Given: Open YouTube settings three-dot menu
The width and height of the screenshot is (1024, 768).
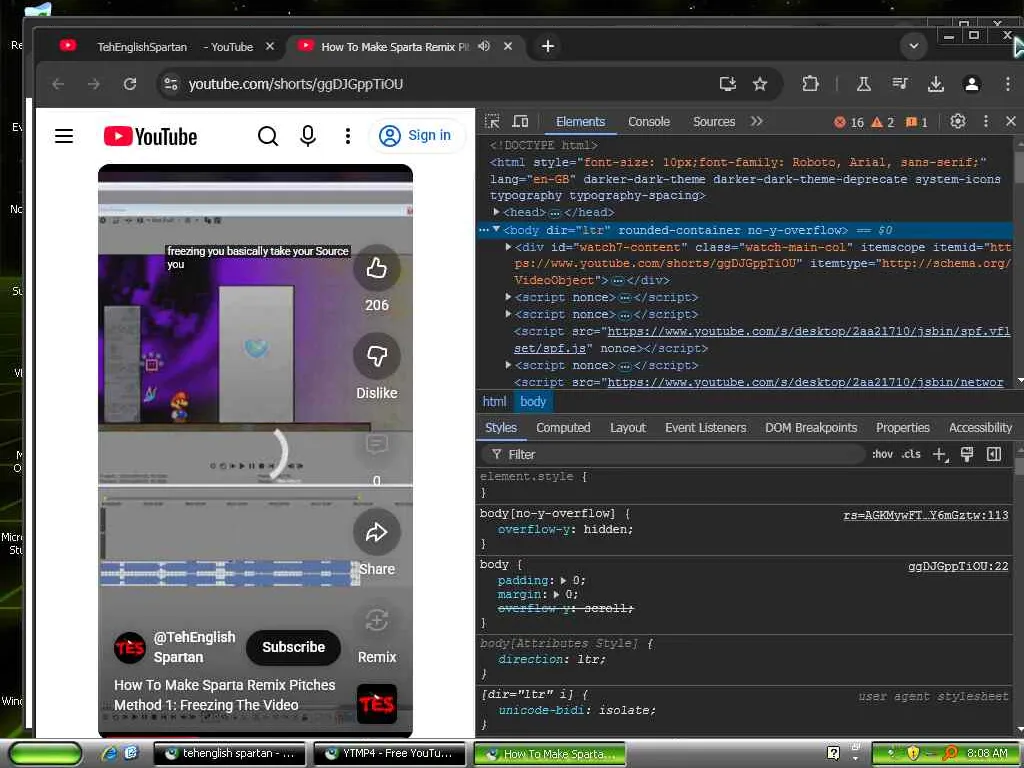Looking at the screenshot, I should [x=347, y=136].
